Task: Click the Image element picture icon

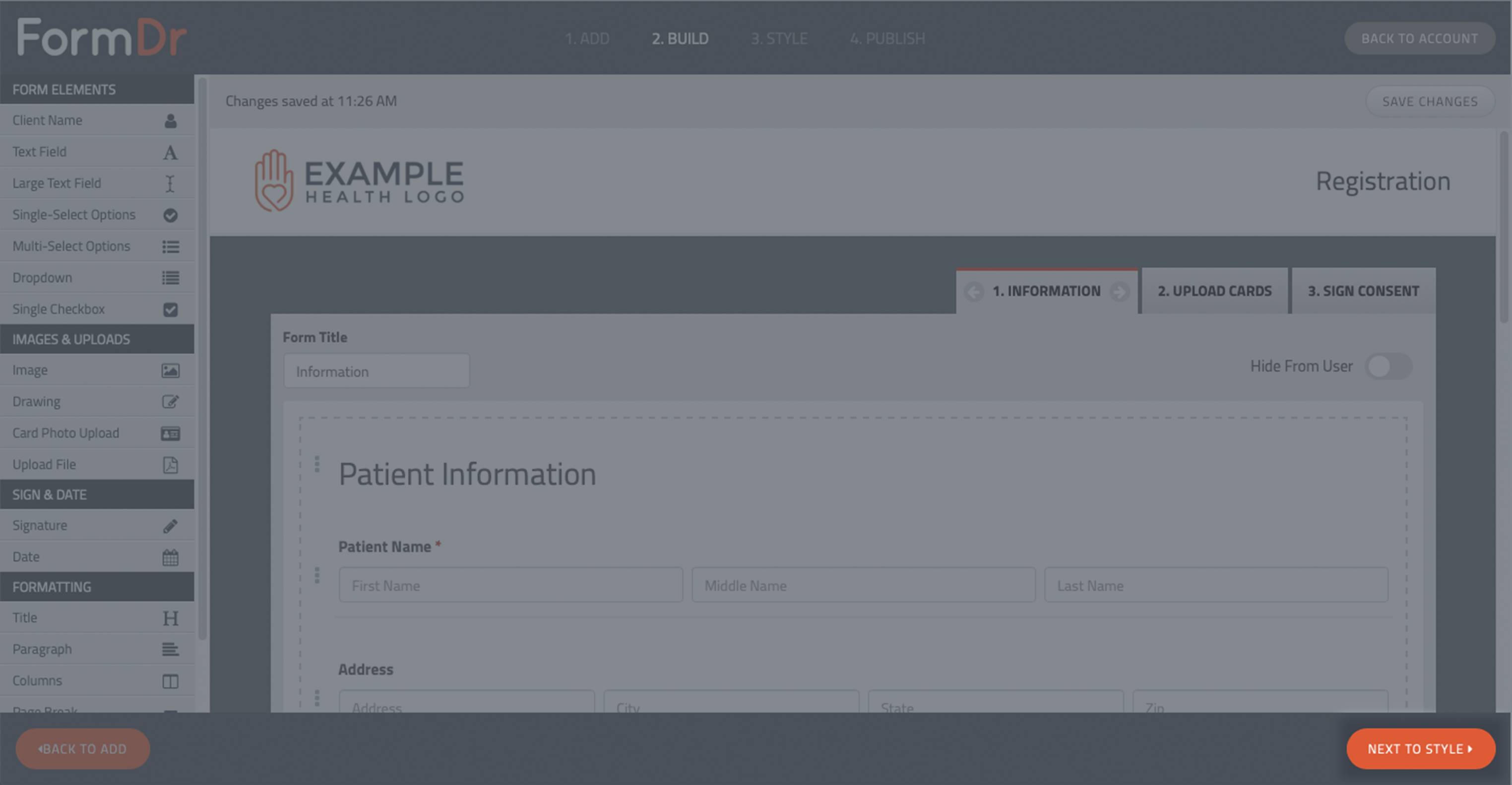Action: (x=170, y=371)
